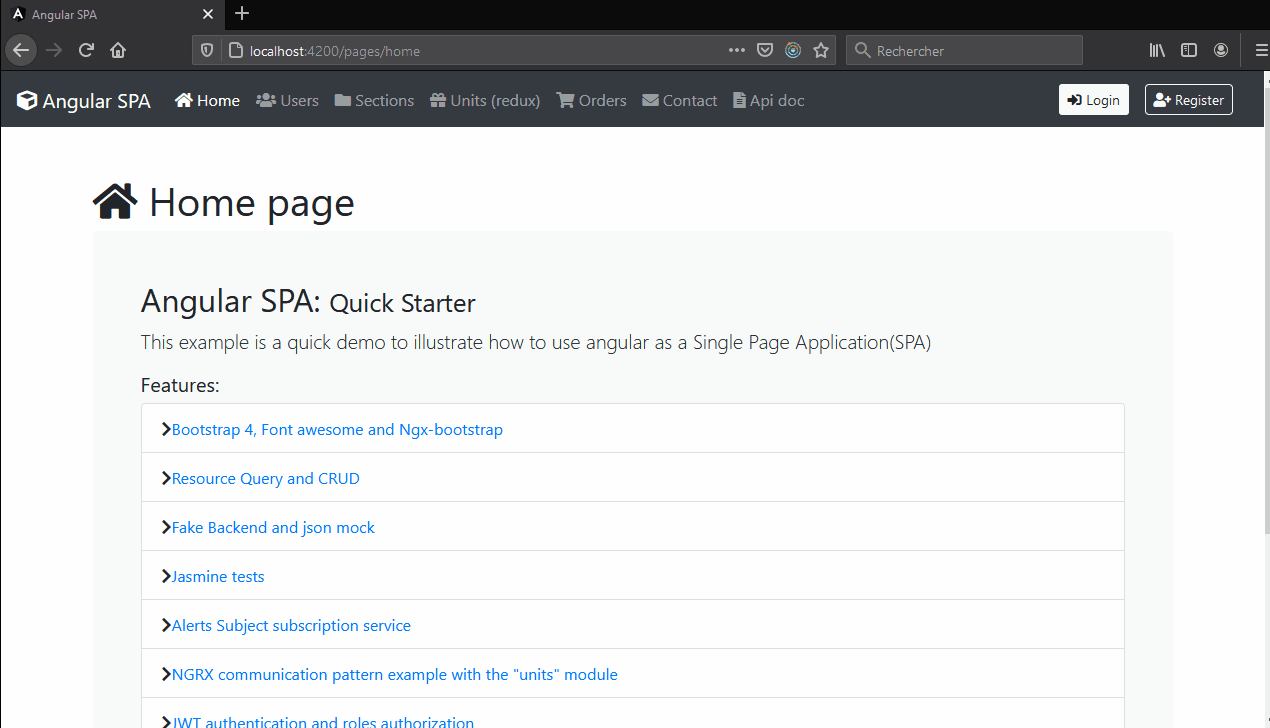Toggle the bookmark star for this page

pyautogui.click(x=820, y=50)
